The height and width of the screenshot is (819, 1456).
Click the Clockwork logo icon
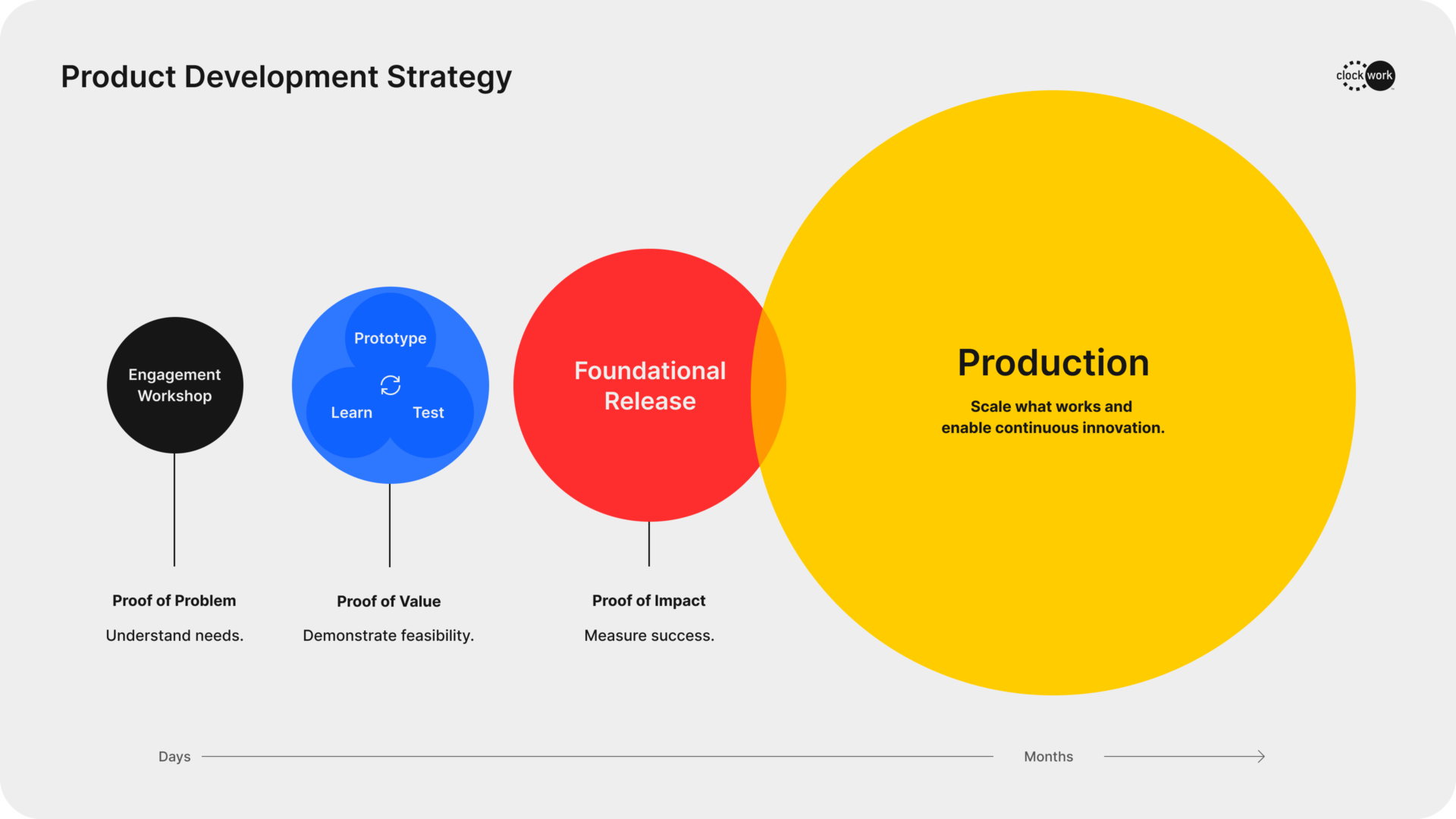tap(1365, 76)
